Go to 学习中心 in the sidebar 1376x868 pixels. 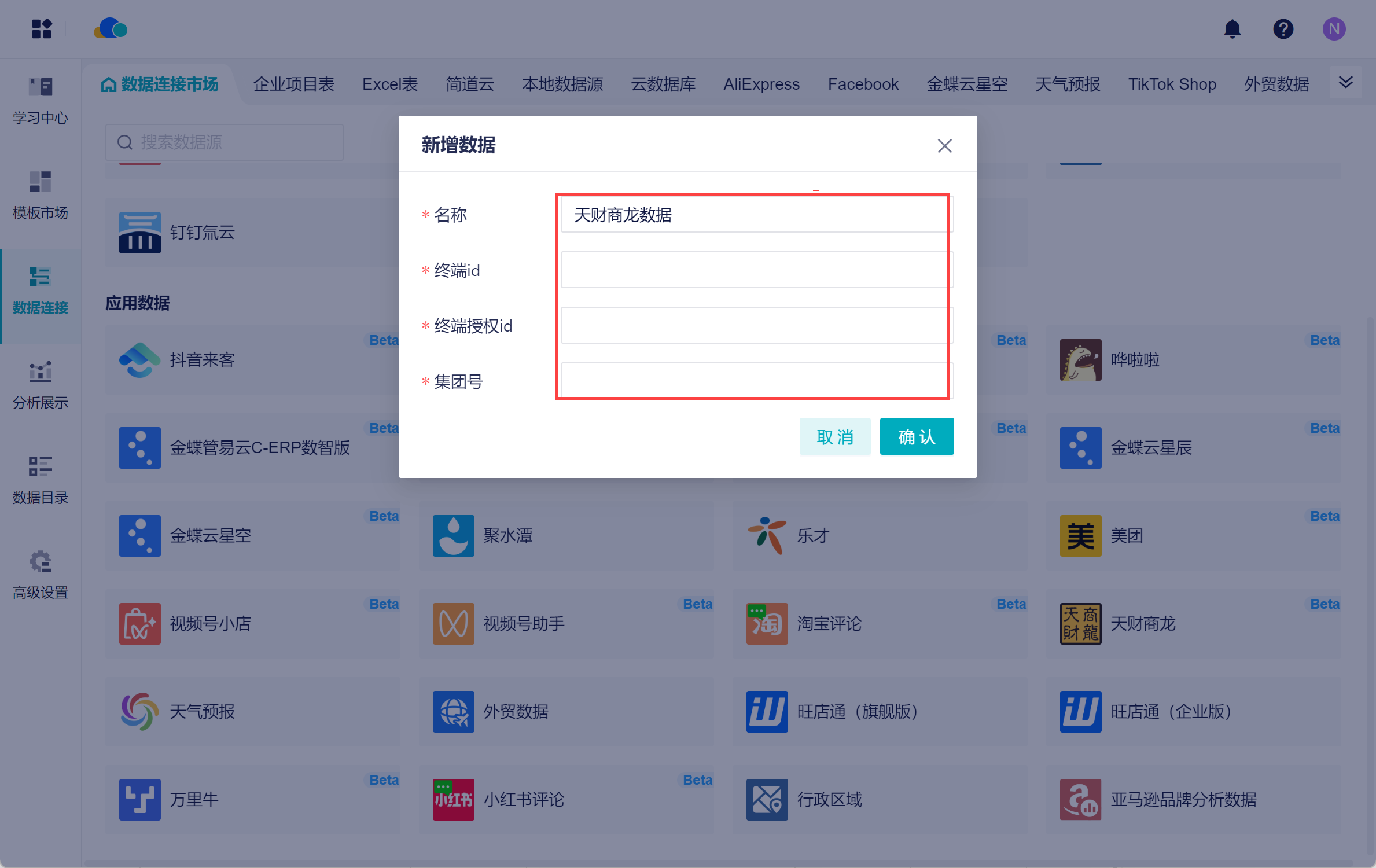point(41,101)
